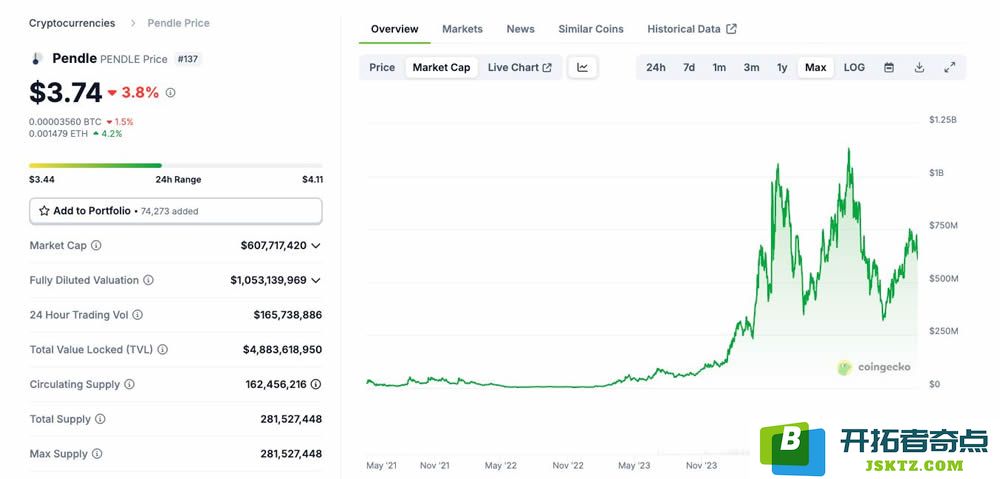Click external link icon beside Live Chart
Viewport: 1000px width, 479px height.
point(547,68)
